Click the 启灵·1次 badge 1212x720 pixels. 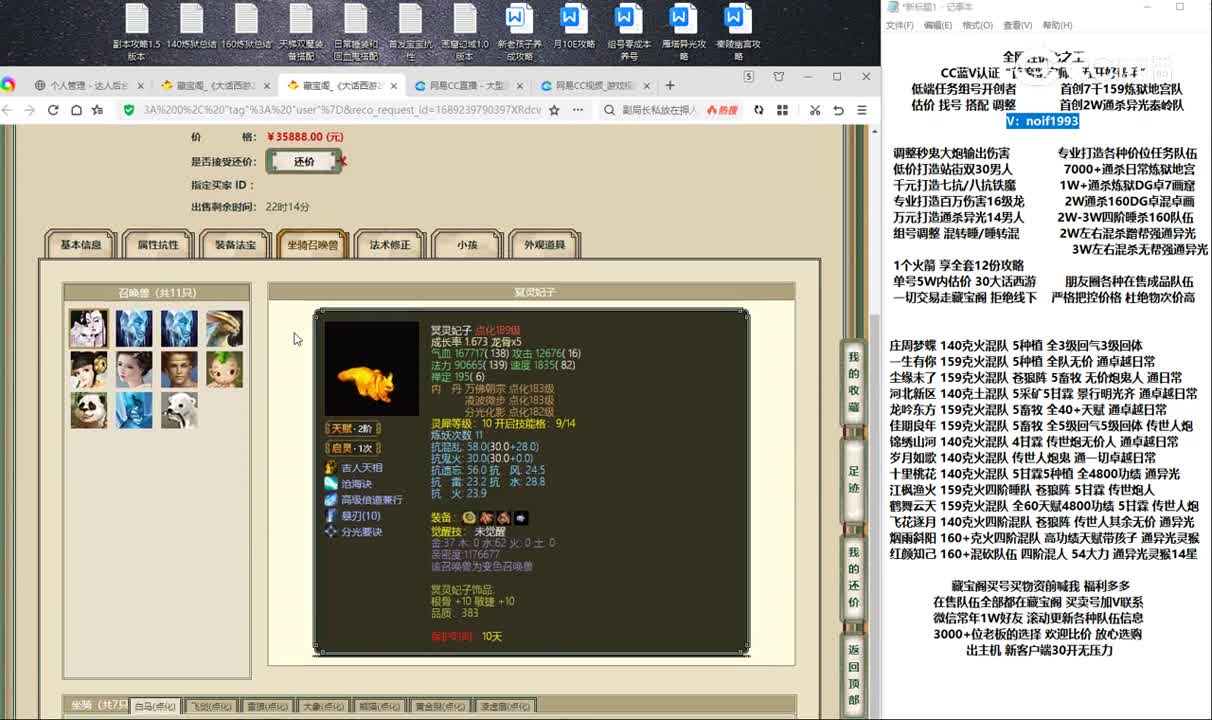tap(351, 448)
